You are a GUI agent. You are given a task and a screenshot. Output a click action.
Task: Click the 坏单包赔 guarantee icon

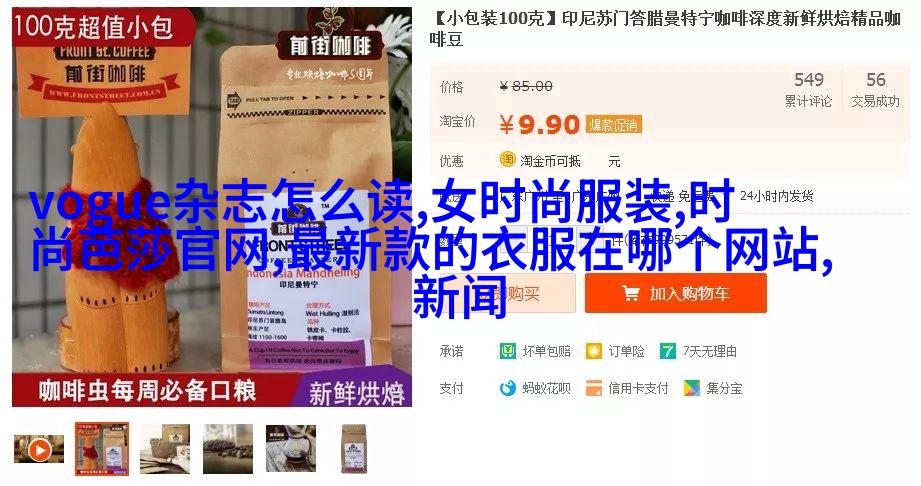click(507, 351)
